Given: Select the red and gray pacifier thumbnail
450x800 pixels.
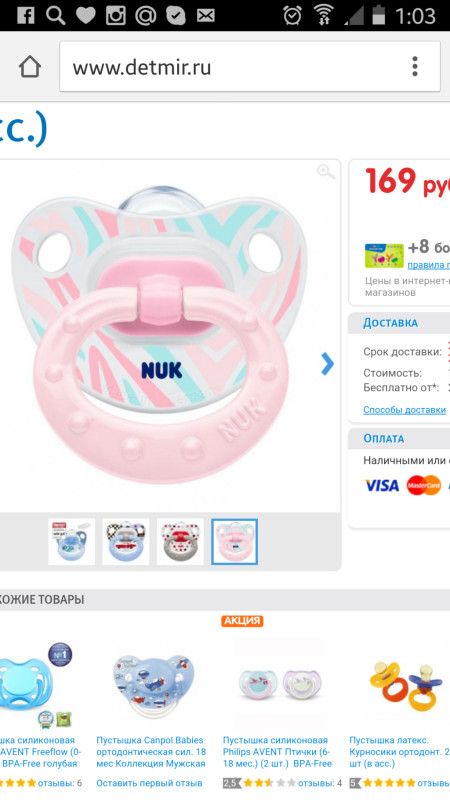Looking at the screenshot, I should coord(180,542).
